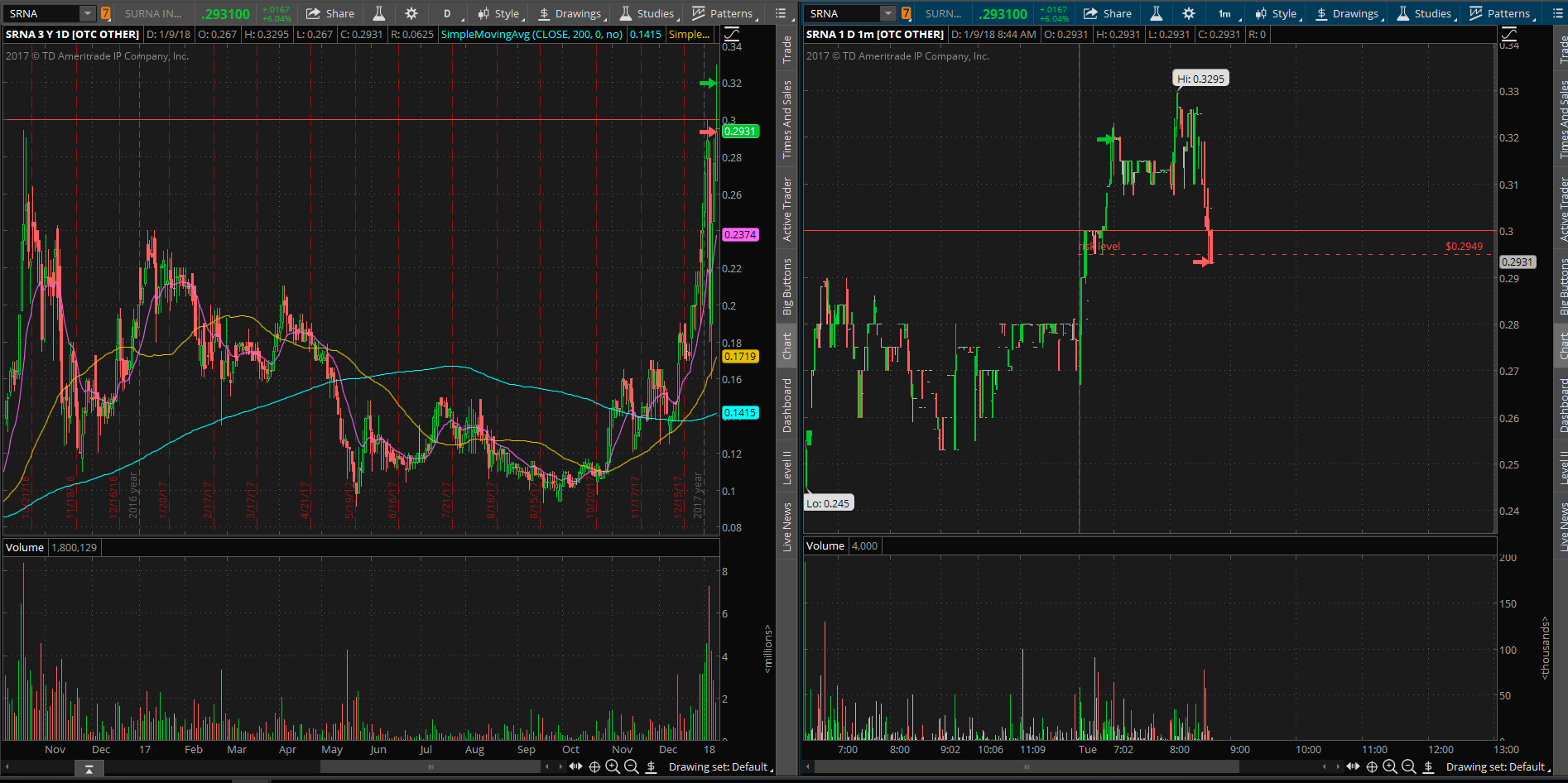
Task: Click the collapse-panel arrow button at bottom left
Action: 89,768
